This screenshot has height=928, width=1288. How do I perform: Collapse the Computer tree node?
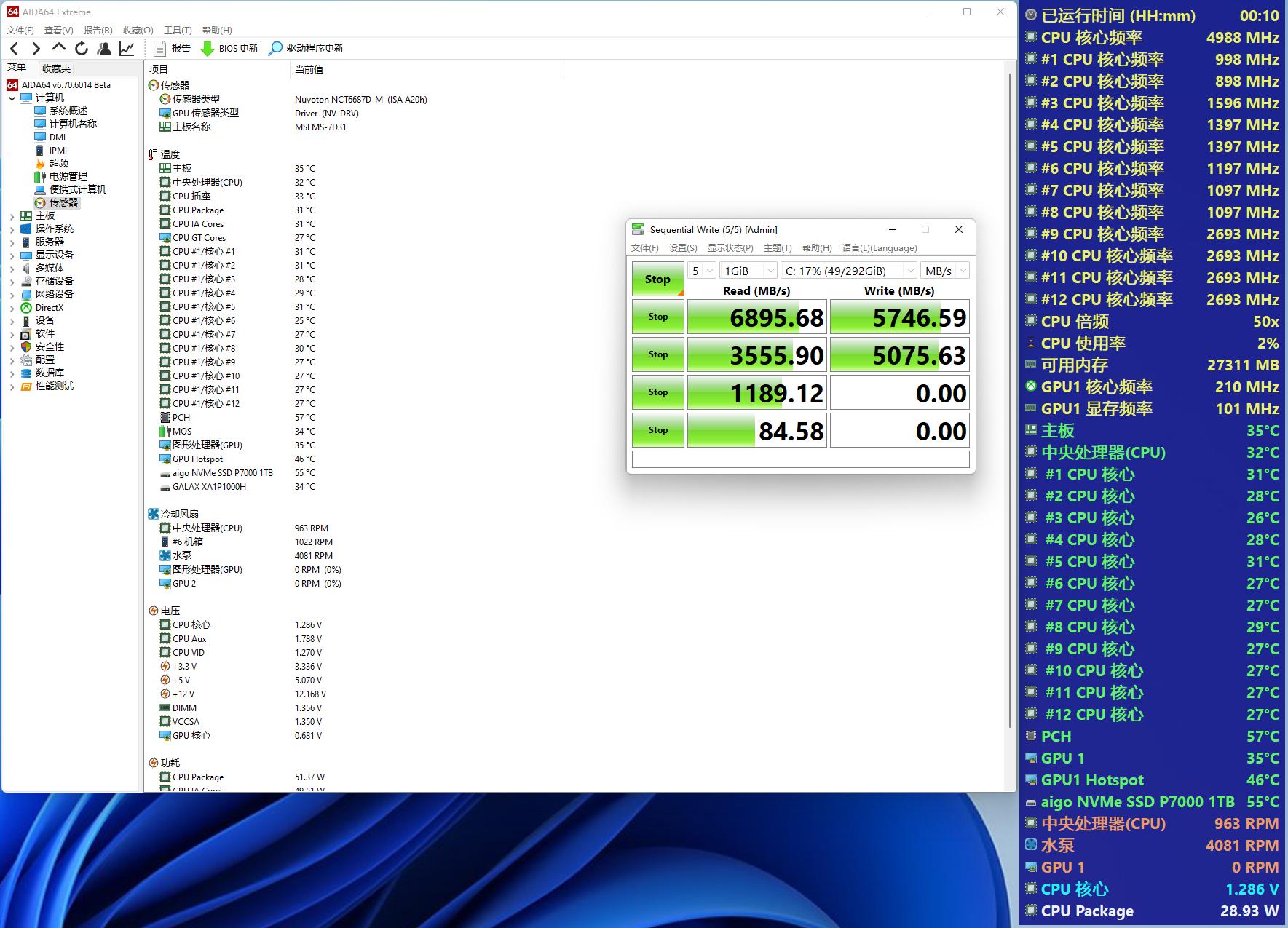(x=12, y=98)
